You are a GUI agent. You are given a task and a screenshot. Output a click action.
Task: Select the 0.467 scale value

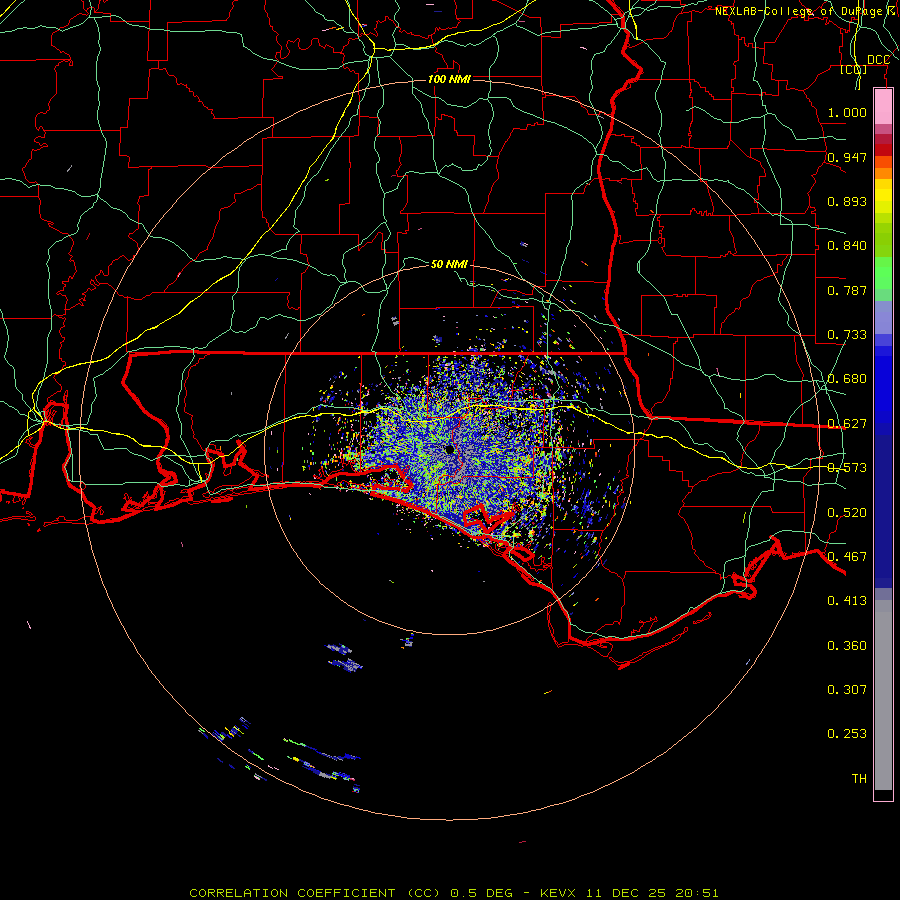pos(847,557)
